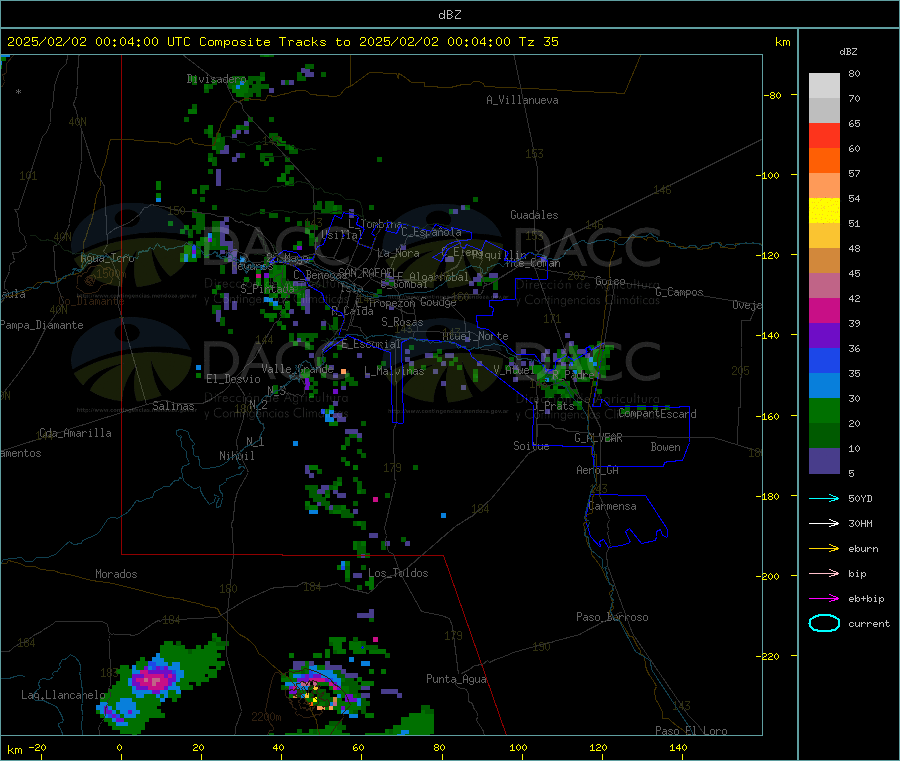The height and width of the screenshot is (761, 900).
Task: Click the 'Bowen' map label
Action: pos(665,446)
